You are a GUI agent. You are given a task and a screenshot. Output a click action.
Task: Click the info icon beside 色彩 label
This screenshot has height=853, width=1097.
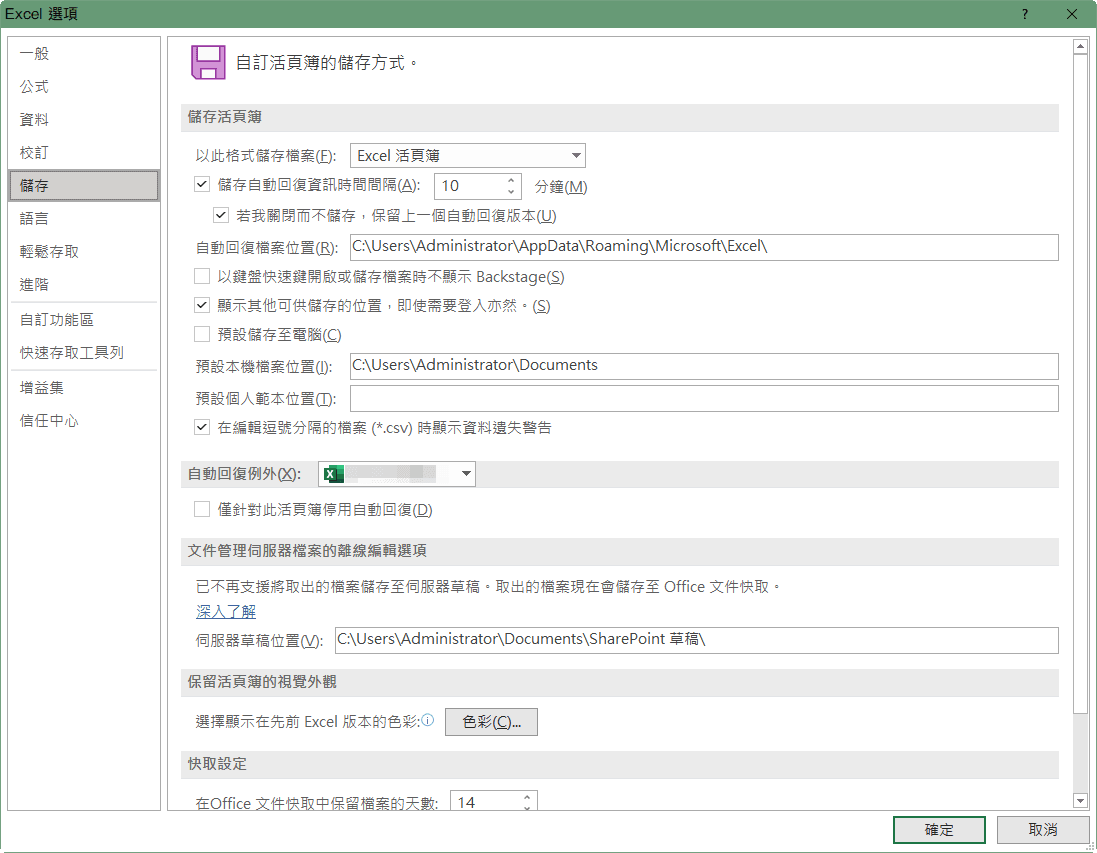point(427,720)
